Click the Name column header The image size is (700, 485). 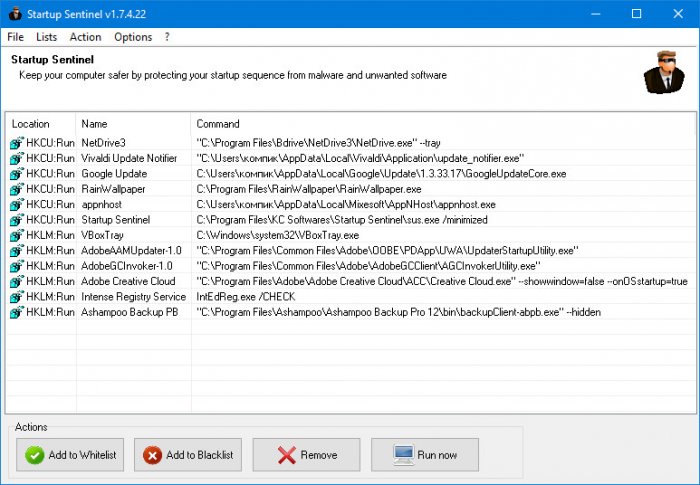(133, 124)
